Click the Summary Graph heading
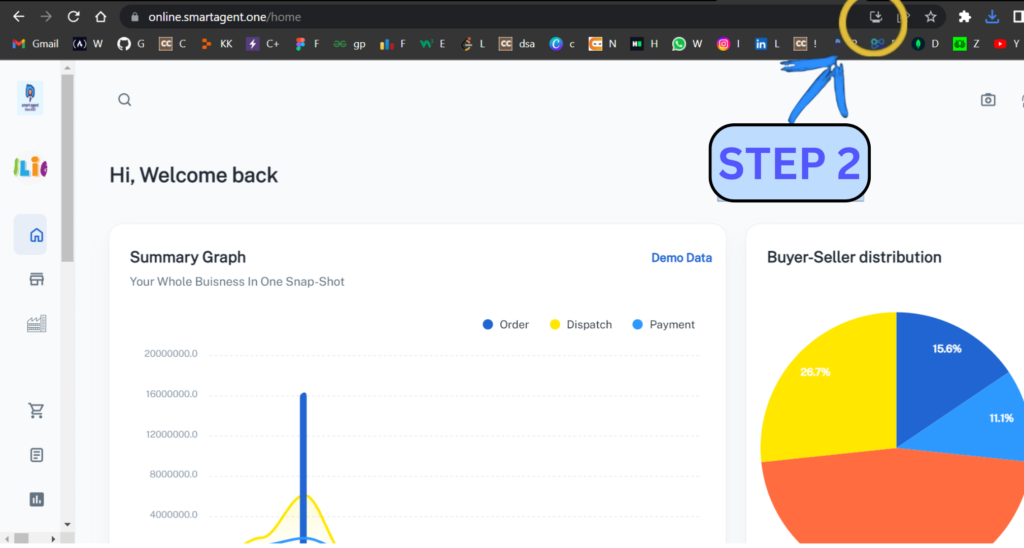 point(187,257)
